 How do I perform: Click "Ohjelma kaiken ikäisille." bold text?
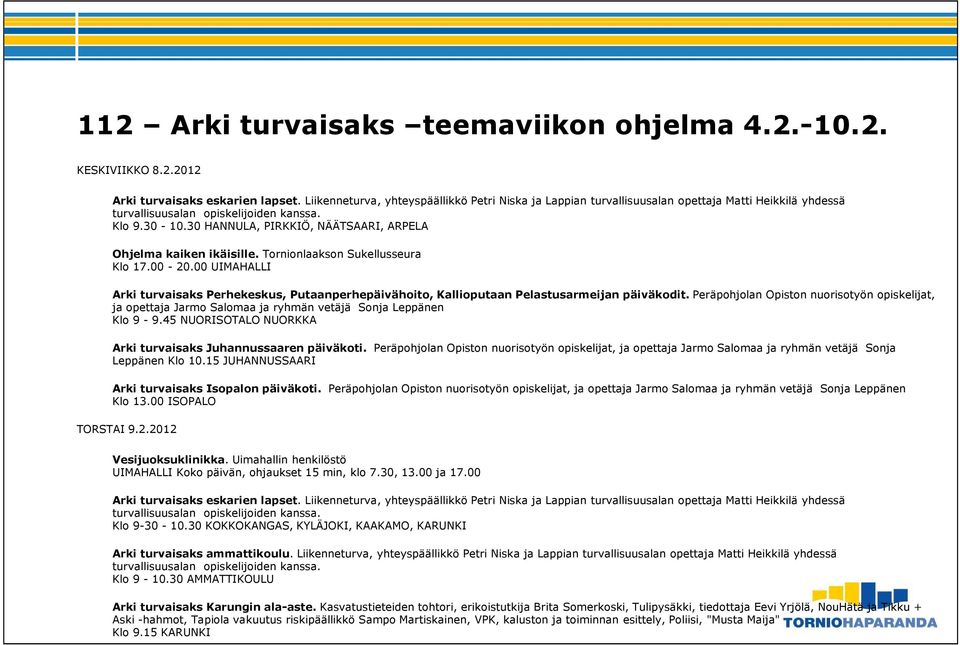[x=186, y=254]
